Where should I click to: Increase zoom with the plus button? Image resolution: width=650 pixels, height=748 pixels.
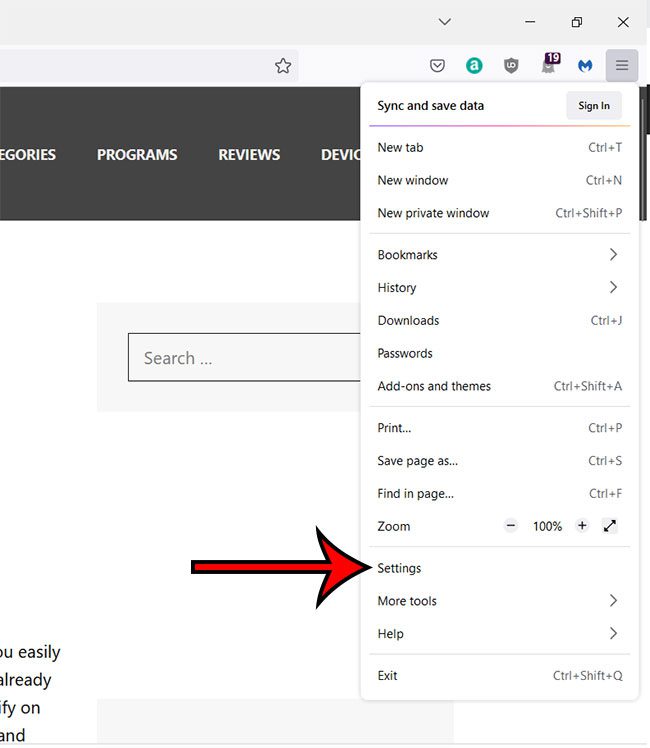[x=582, y=526]
